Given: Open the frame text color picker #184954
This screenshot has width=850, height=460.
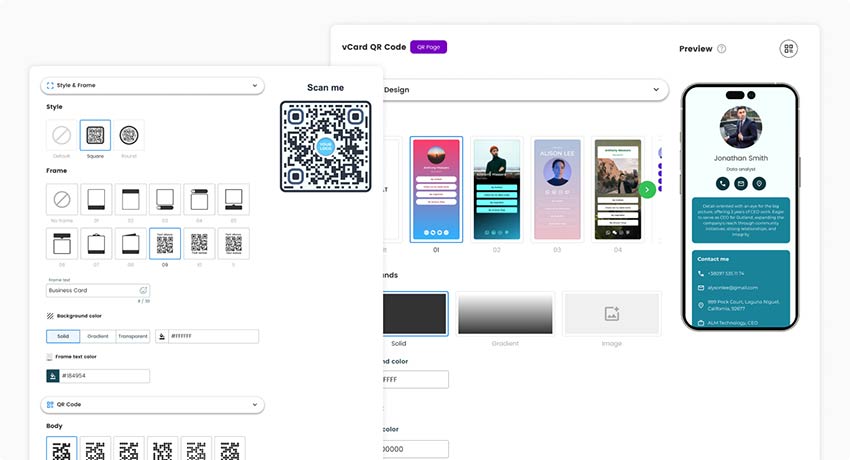Looking at the screenshot, I should [53, 376].
